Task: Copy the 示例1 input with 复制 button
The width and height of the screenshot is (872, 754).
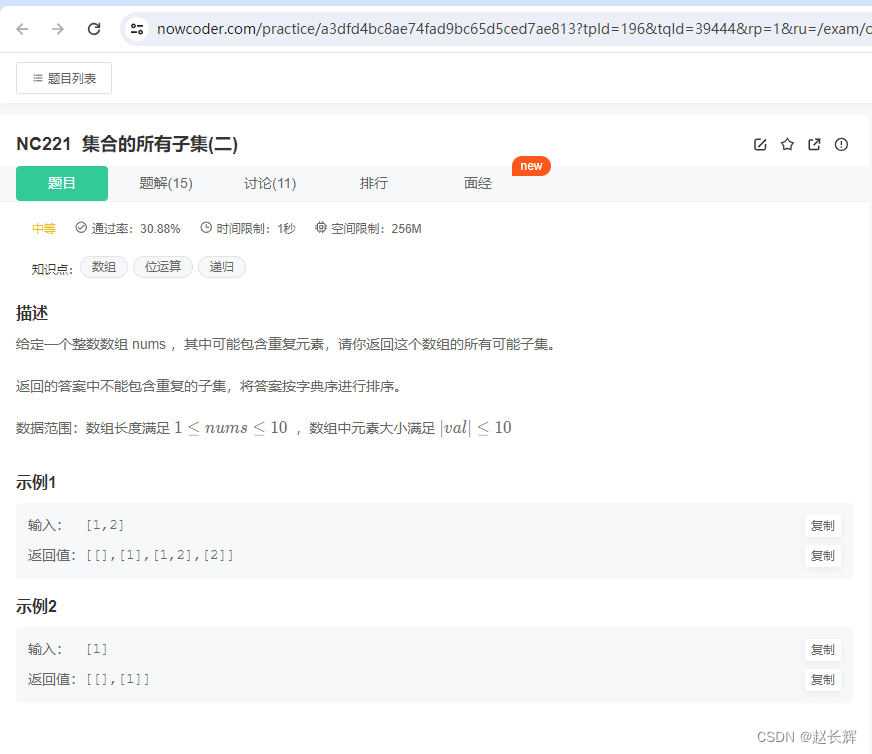Action: 822,525
